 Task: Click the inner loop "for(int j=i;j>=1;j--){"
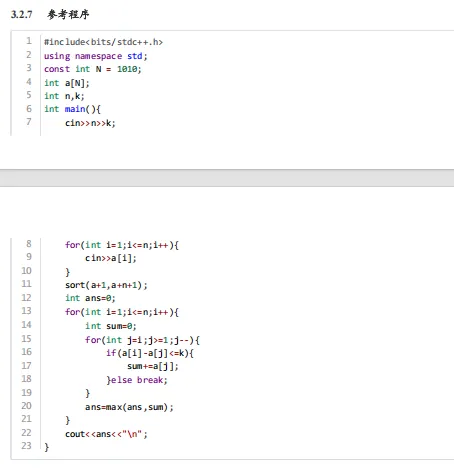(x=142, y=340)
